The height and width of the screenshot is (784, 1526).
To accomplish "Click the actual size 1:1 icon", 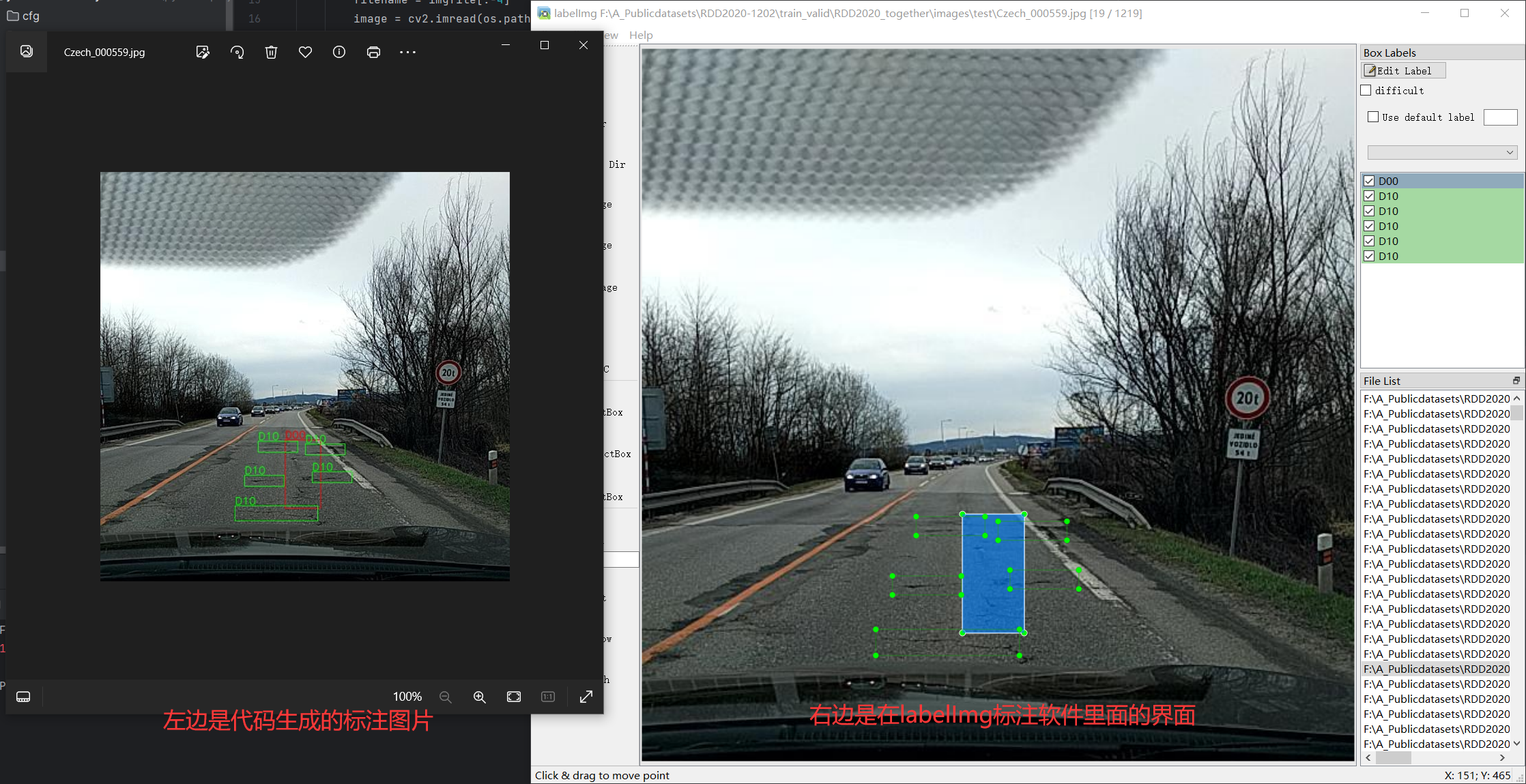I will pyautogui.click(x=548, y=697).
